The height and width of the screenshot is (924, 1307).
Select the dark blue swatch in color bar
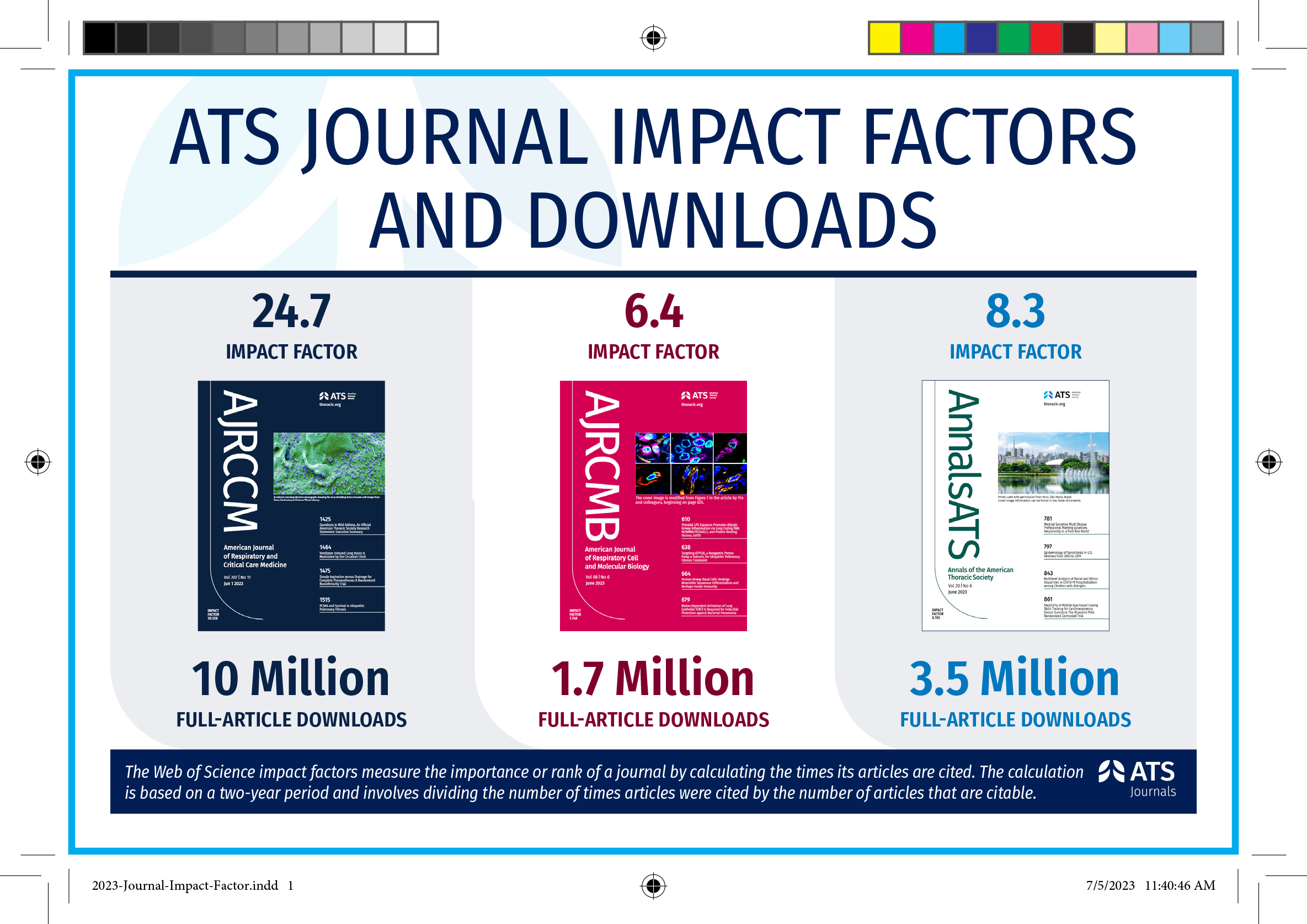point(981,38)
